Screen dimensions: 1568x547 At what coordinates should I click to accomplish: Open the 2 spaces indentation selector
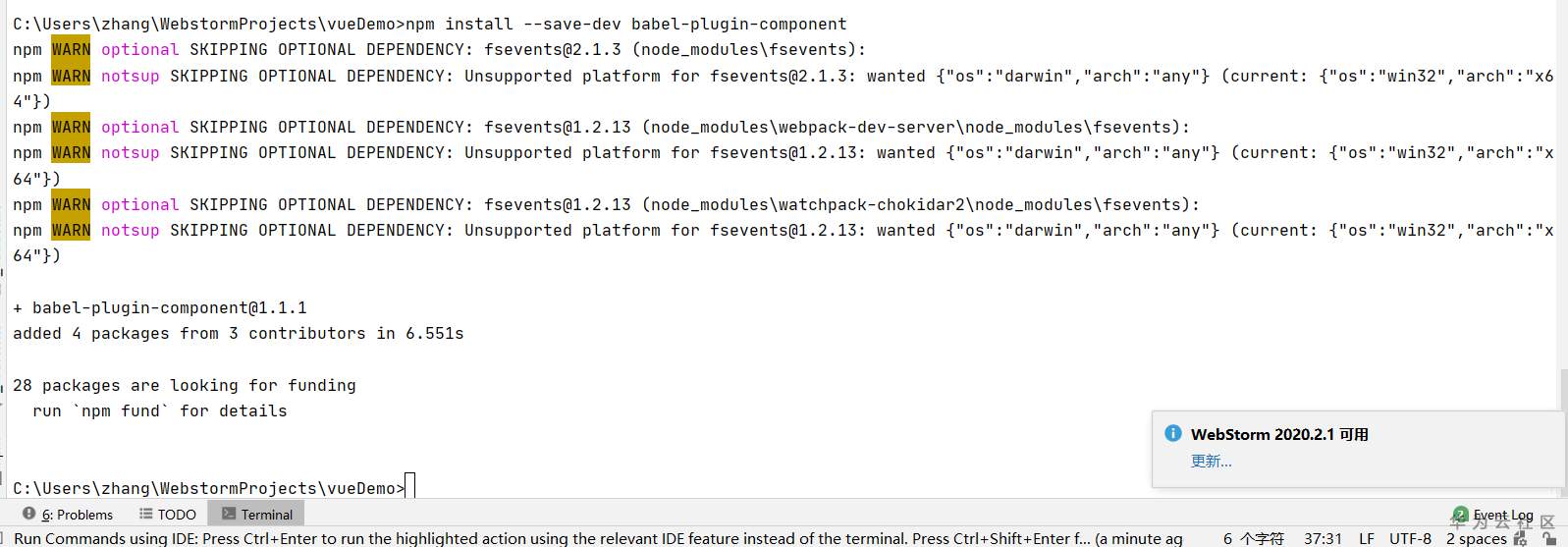[1476, 538]
